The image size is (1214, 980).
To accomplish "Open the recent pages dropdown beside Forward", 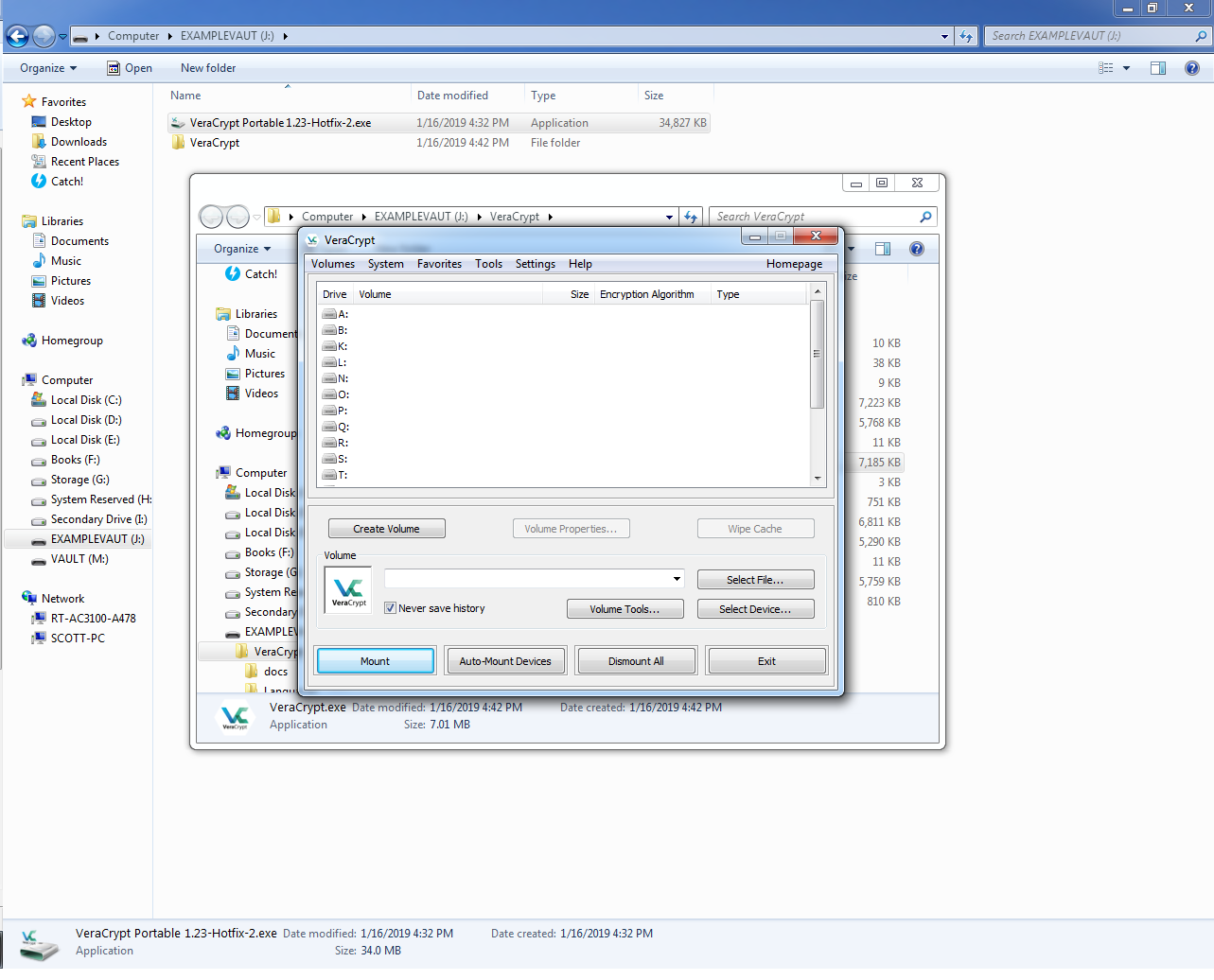I will coord(62,37).
